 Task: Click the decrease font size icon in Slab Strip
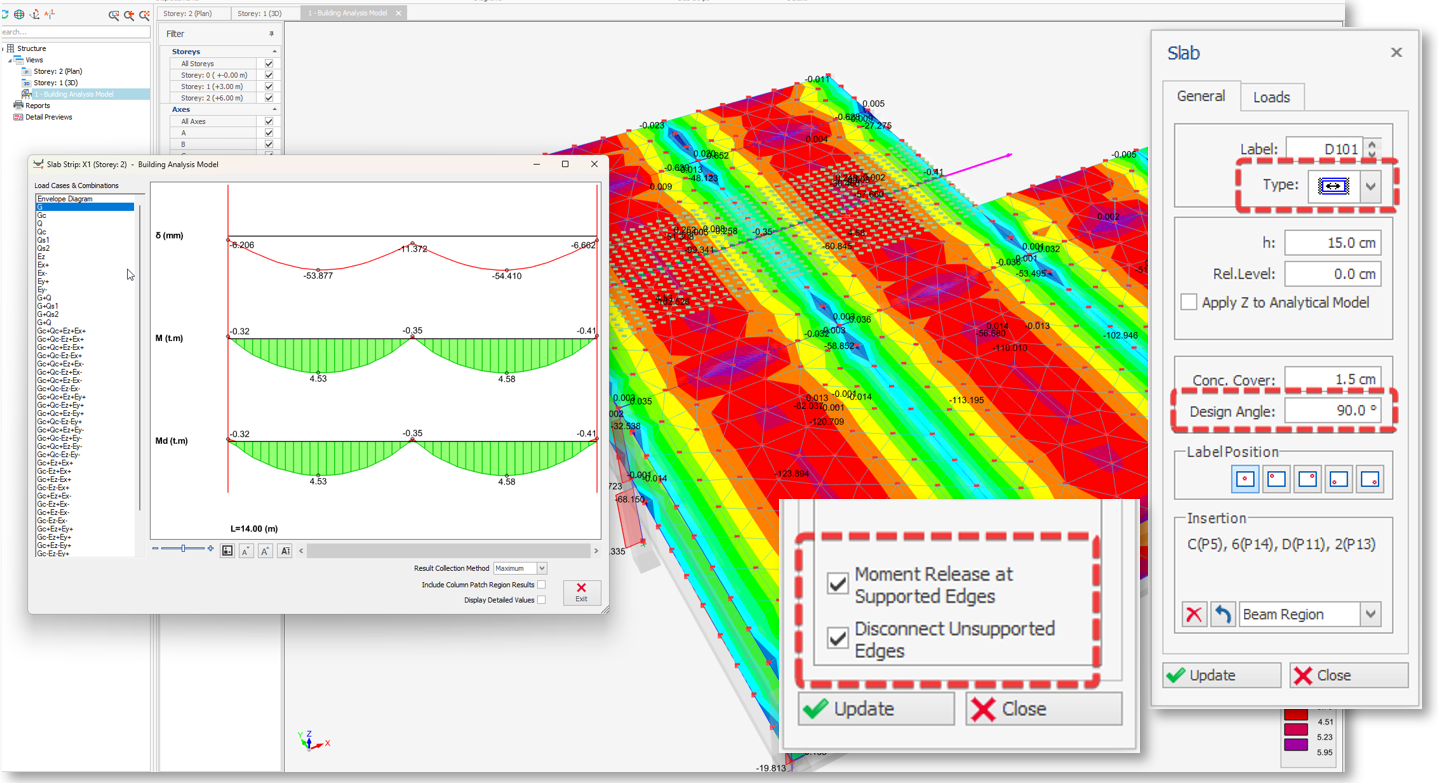pyautogui.click(x=246, y=551)
